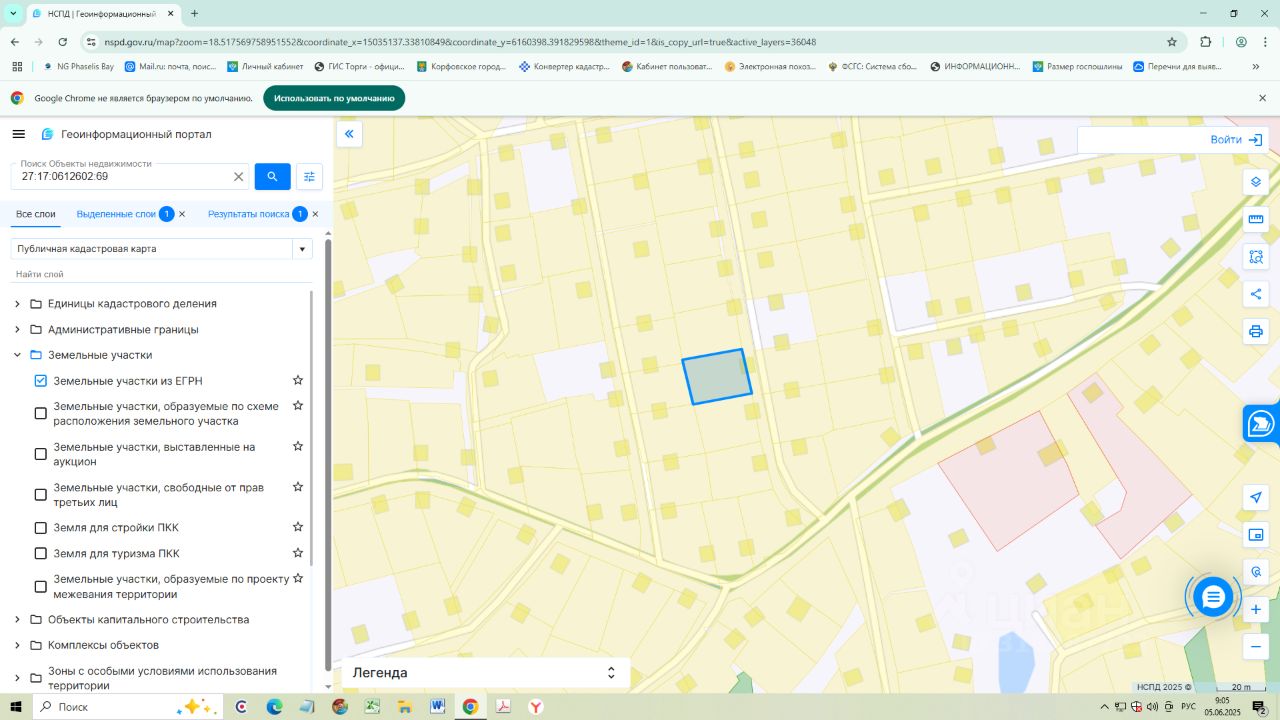Activate the area selection tool on map
Viewport: 1280px width, 720px height.
tap(1256, 257)
